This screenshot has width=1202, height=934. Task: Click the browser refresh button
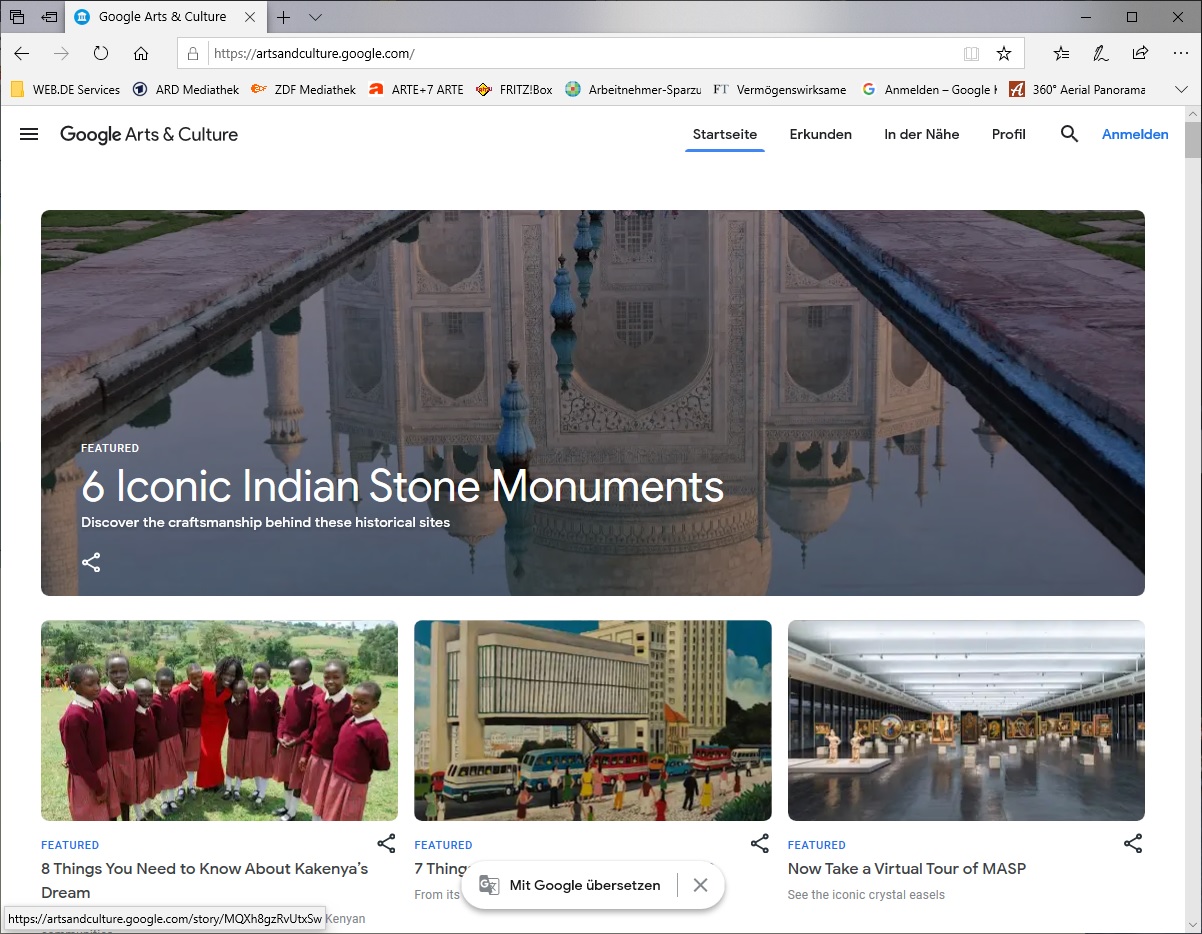pyautogui.click(x=101, y=53)
